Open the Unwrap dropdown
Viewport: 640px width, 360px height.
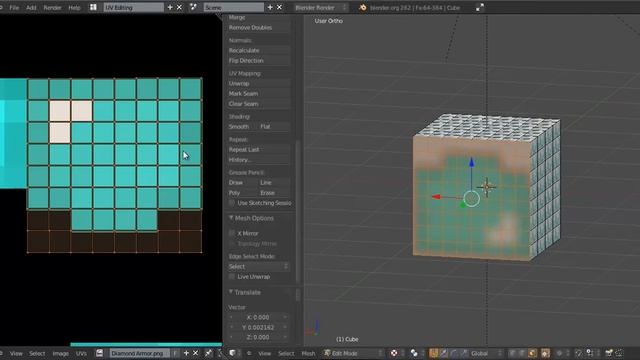tap(258, 83)
